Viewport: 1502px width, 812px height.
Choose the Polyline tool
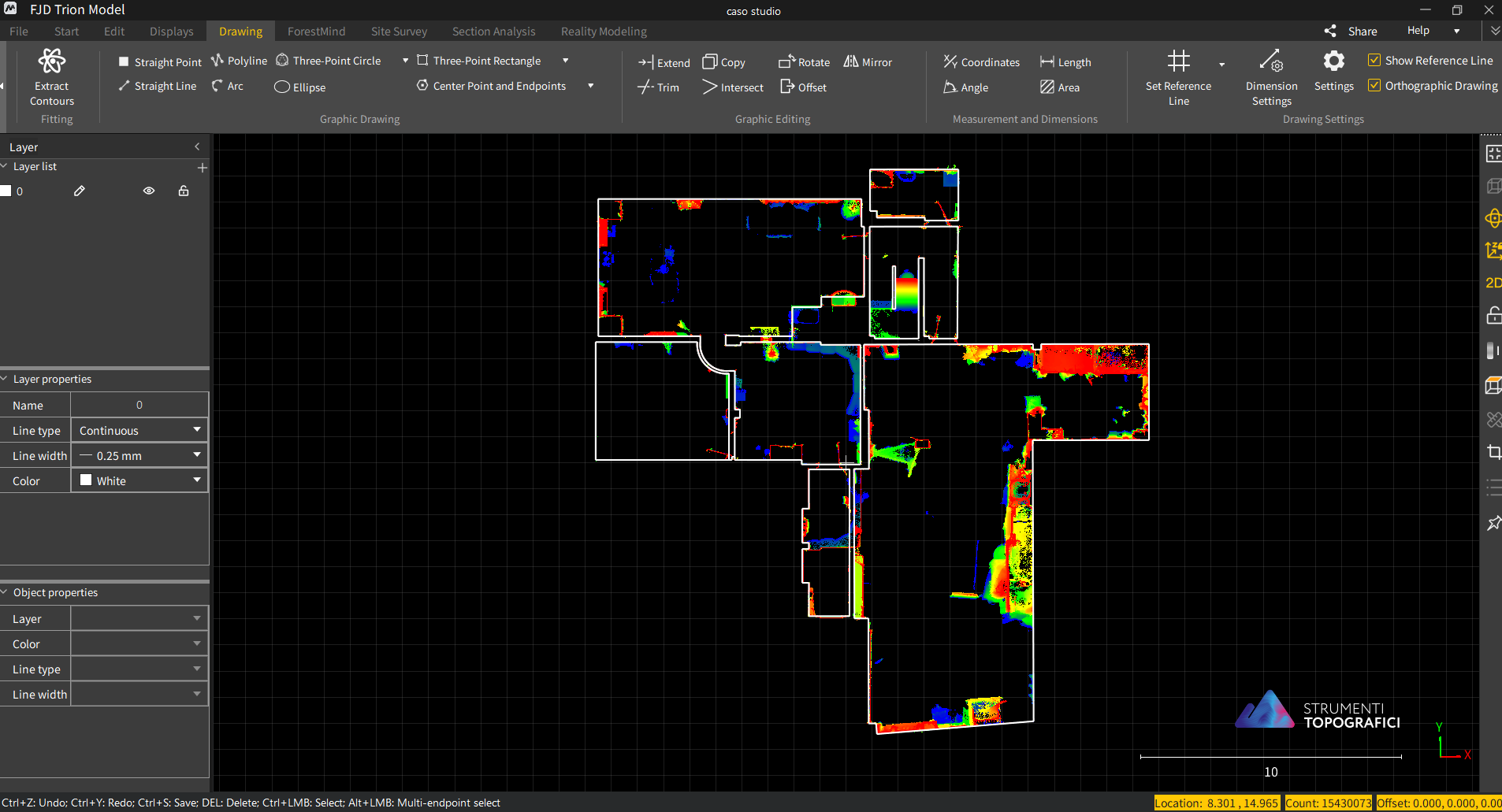point(240,61)
